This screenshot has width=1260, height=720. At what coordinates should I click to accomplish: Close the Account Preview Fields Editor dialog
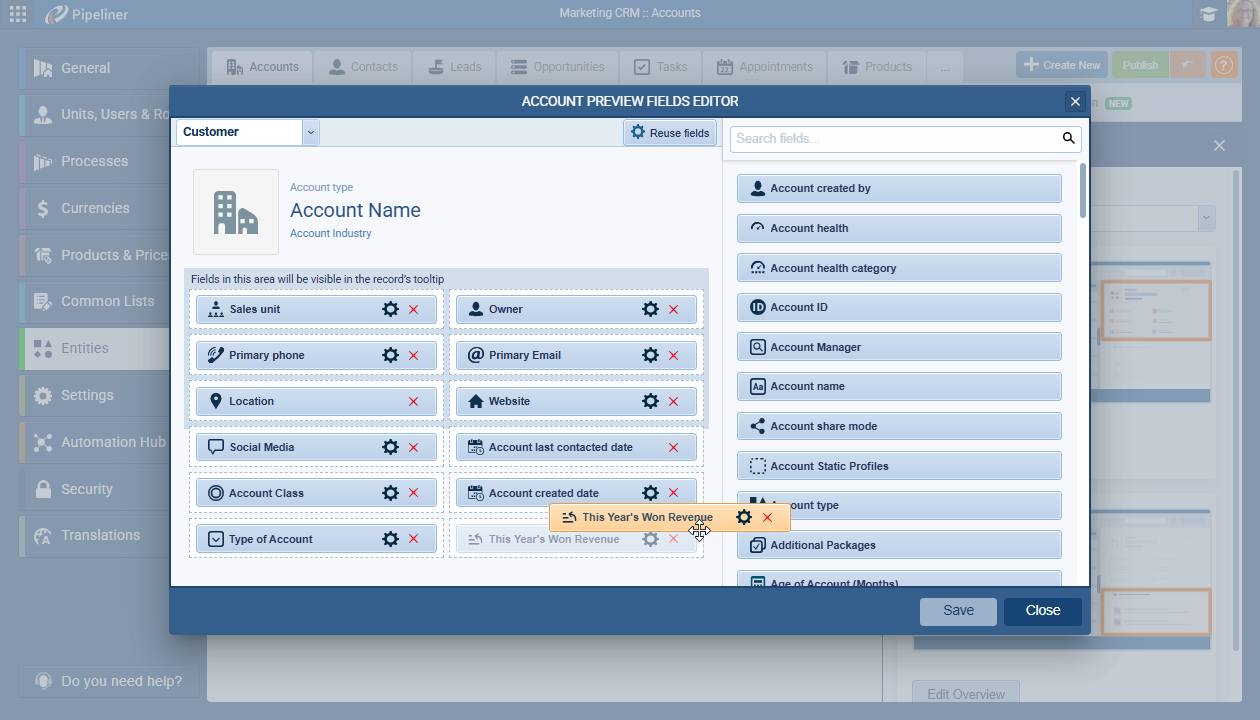tap(1075, 102)
